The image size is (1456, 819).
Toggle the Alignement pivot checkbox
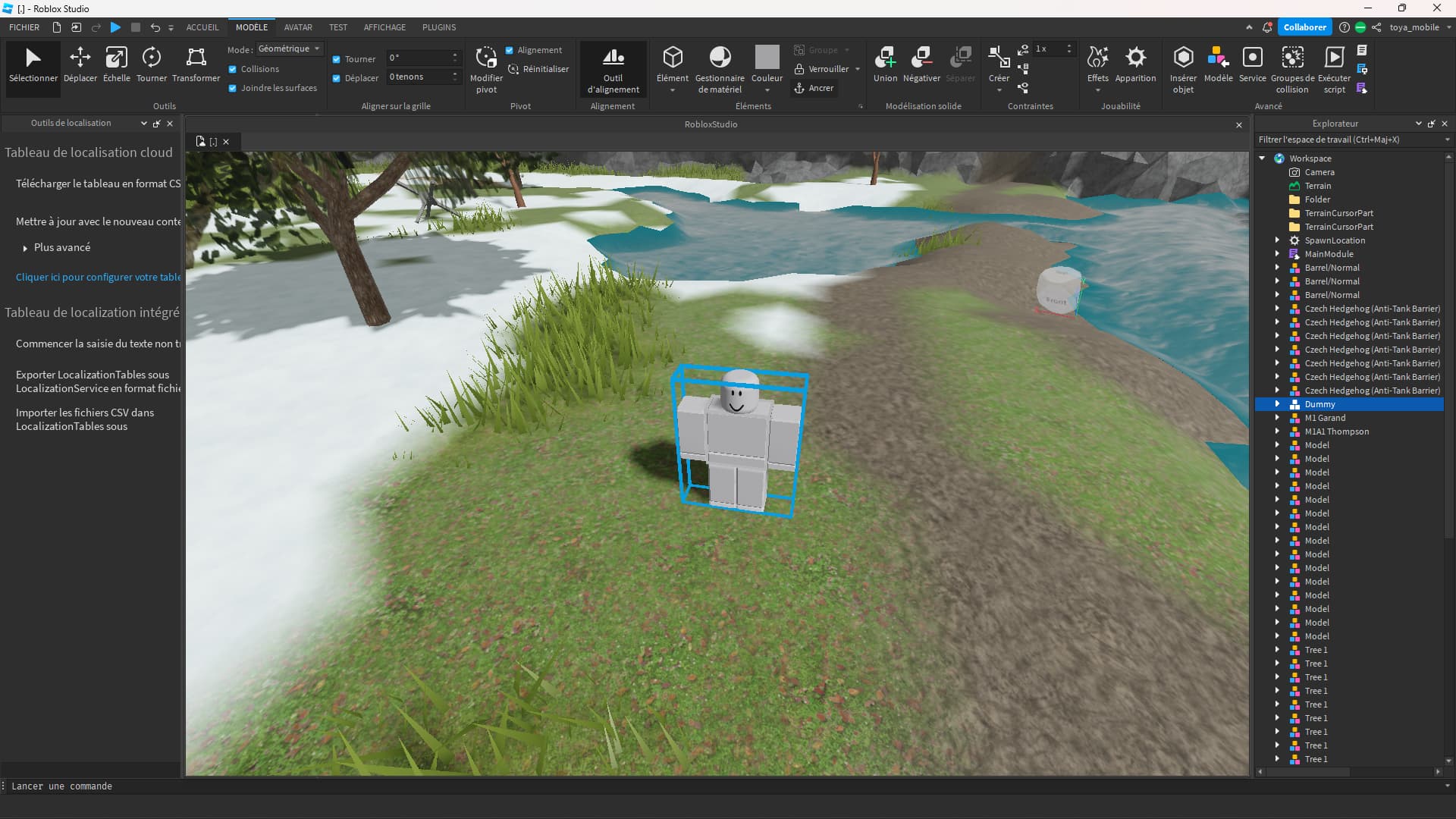510,50
